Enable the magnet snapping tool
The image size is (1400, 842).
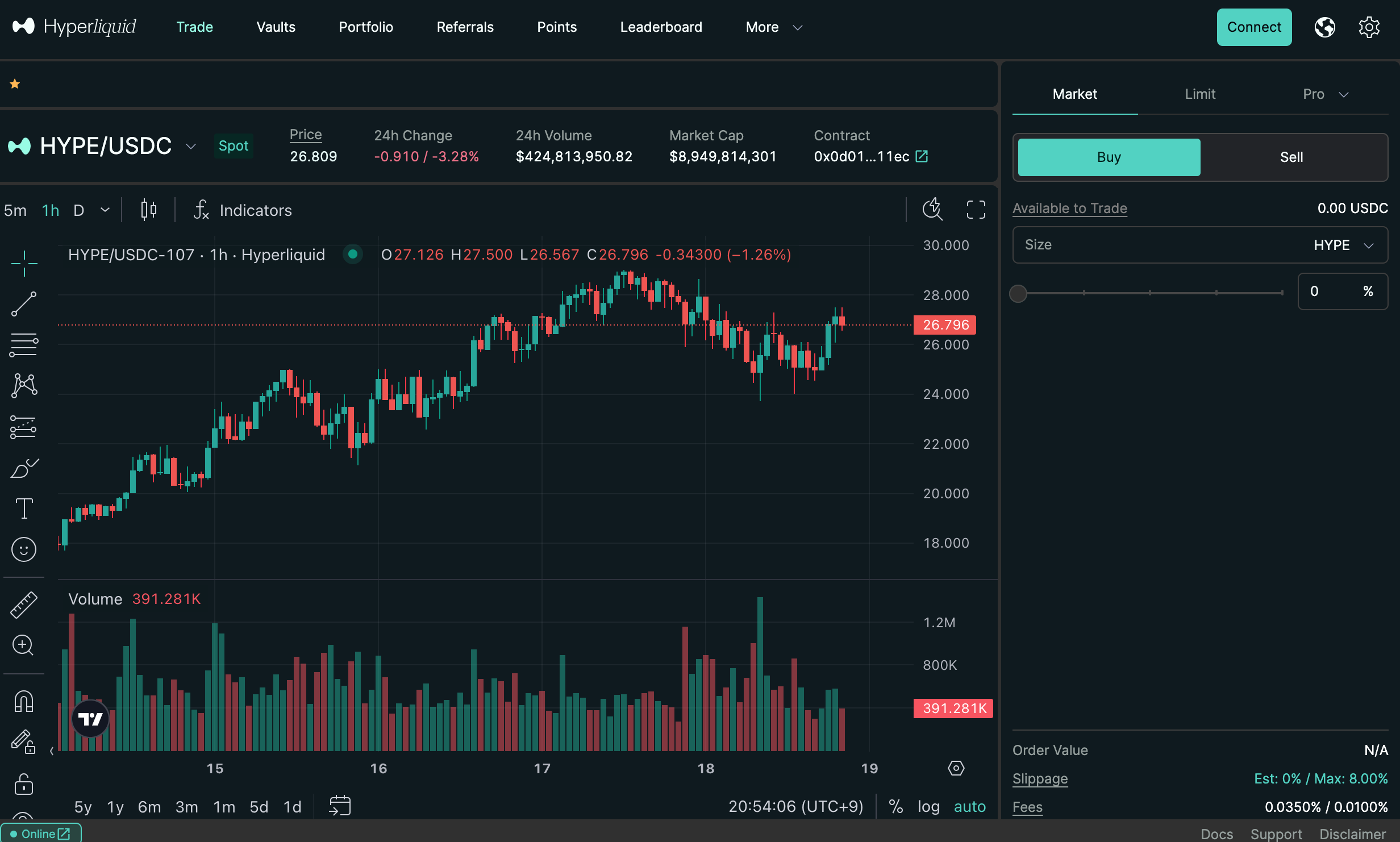(24, 702)
